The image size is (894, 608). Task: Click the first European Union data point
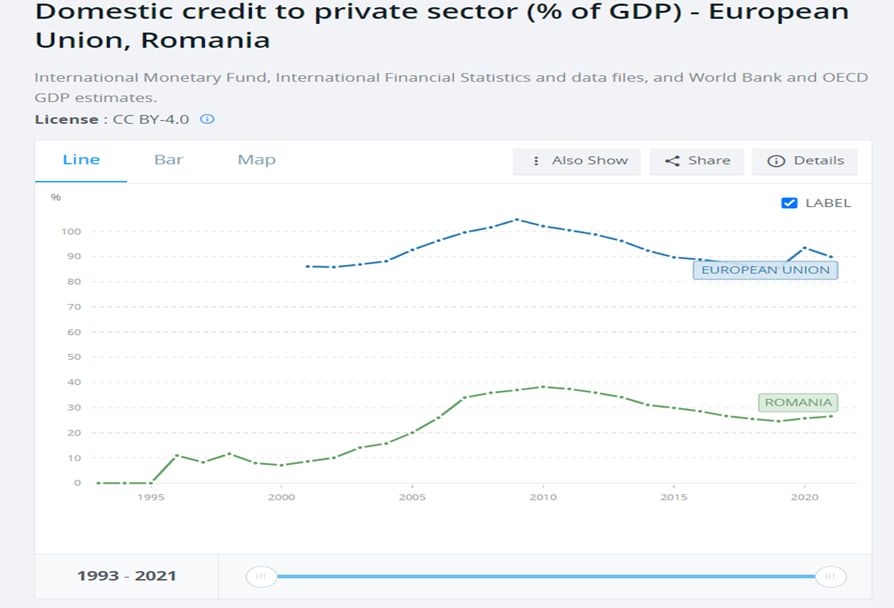308,266
